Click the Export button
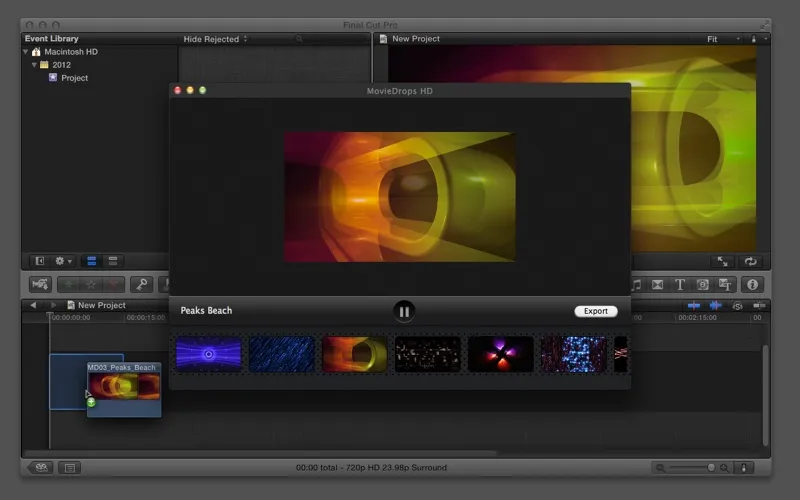 click(x=596, y=311)
